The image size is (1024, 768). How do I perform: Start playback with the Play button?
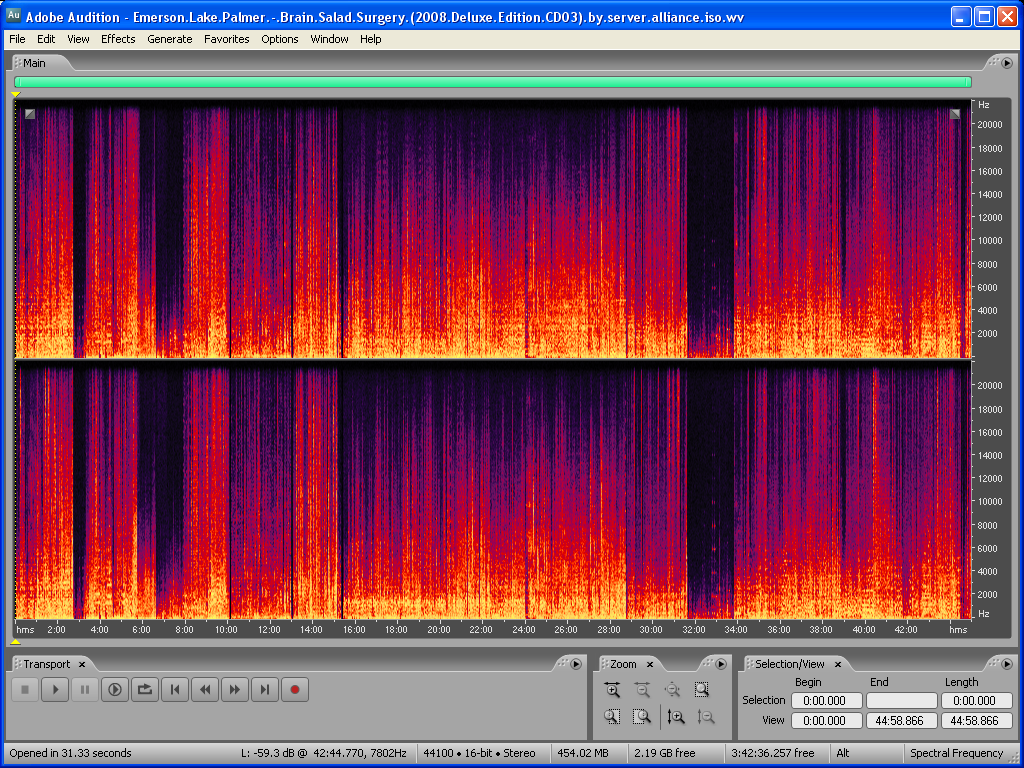click(56, 690)
